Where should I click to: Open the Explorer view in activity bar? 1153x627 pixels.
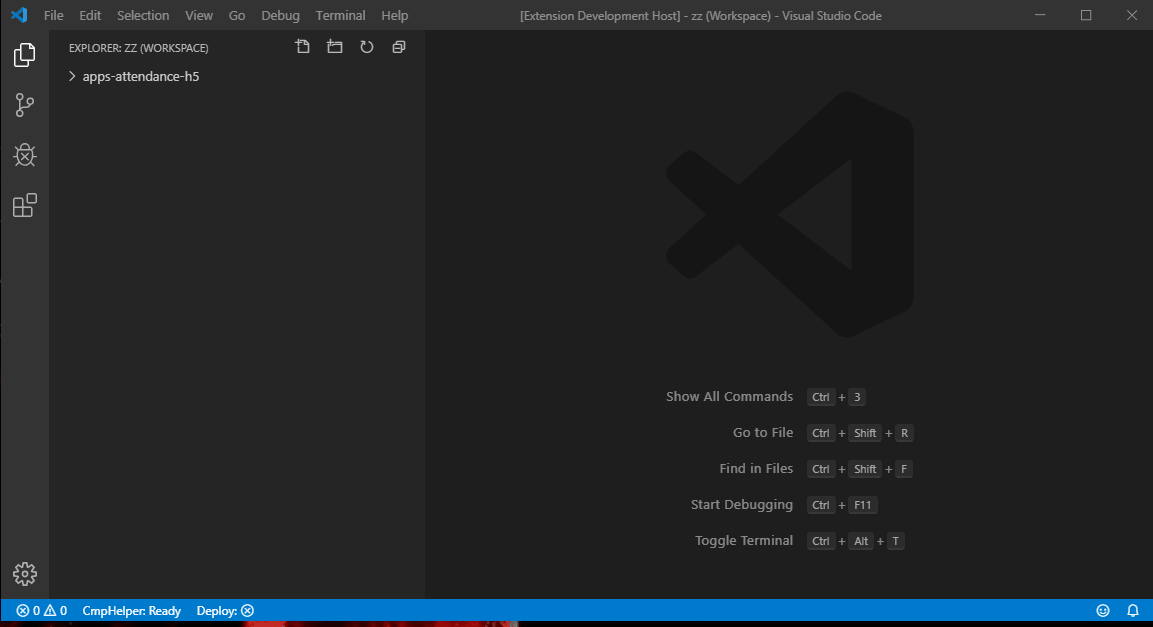(x=24, y=55)
